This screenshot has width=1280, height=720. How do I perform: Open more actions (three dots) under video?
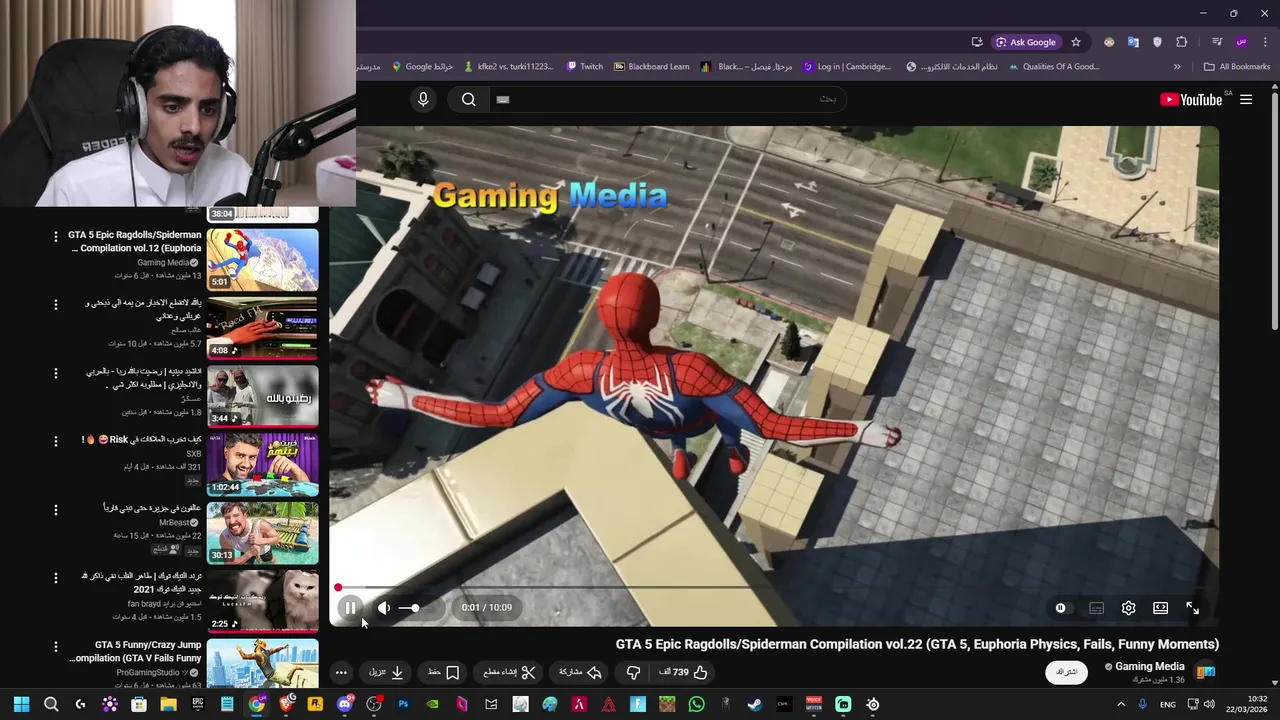coord(341,672)
